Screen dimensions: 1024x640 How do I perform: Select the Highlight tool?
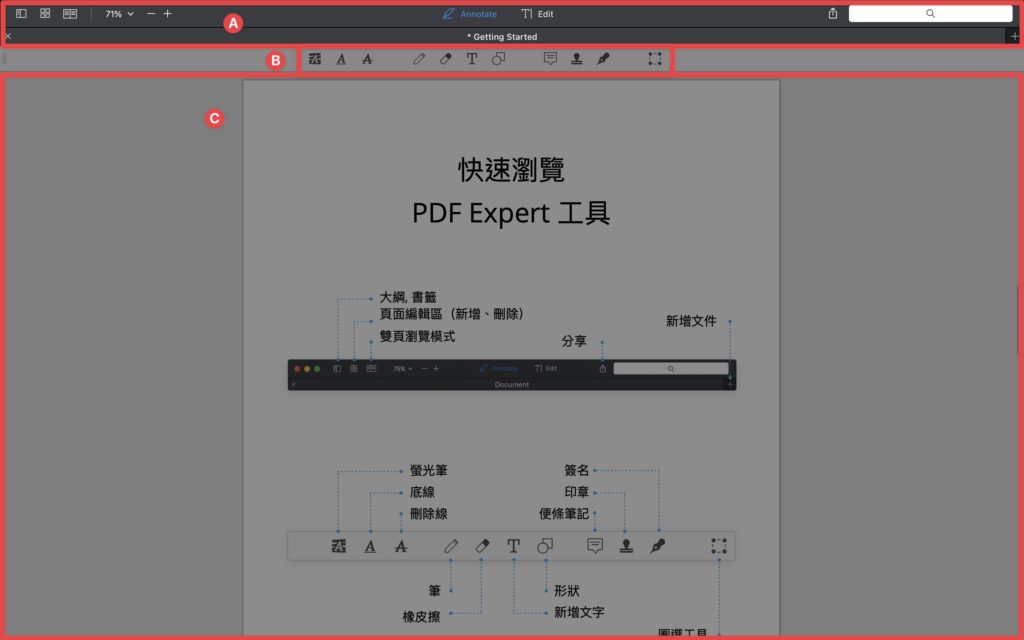coord(315,59)
